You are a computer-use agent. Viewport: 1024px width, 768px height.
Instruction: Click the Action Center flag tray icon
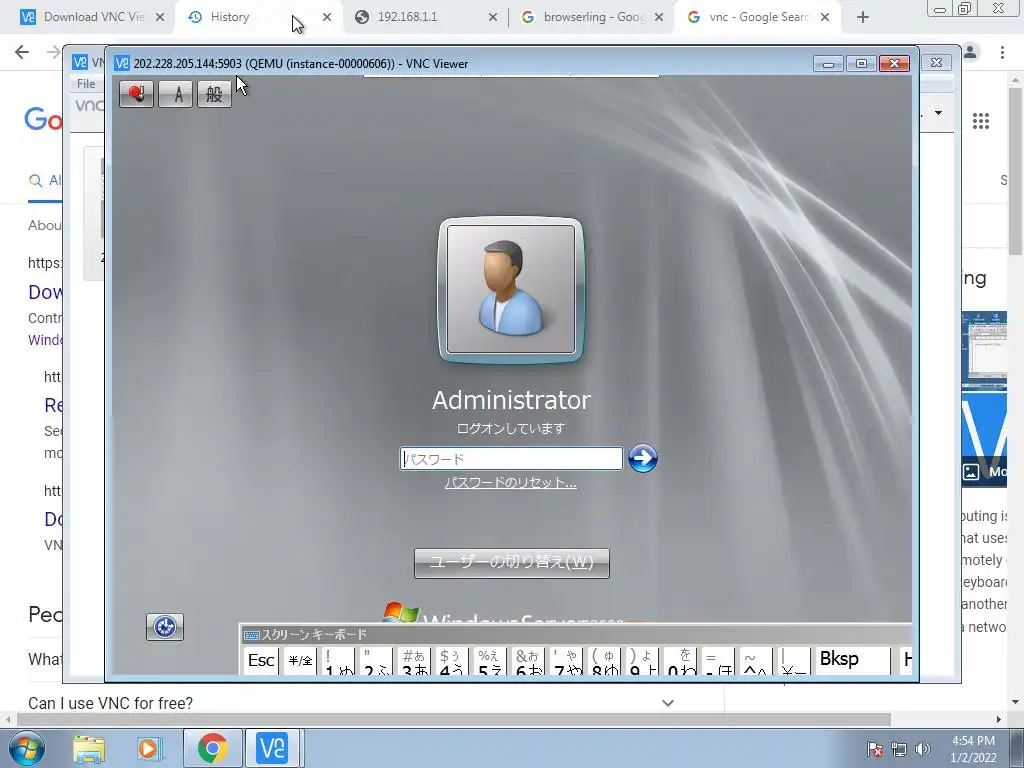pos(874,749)
